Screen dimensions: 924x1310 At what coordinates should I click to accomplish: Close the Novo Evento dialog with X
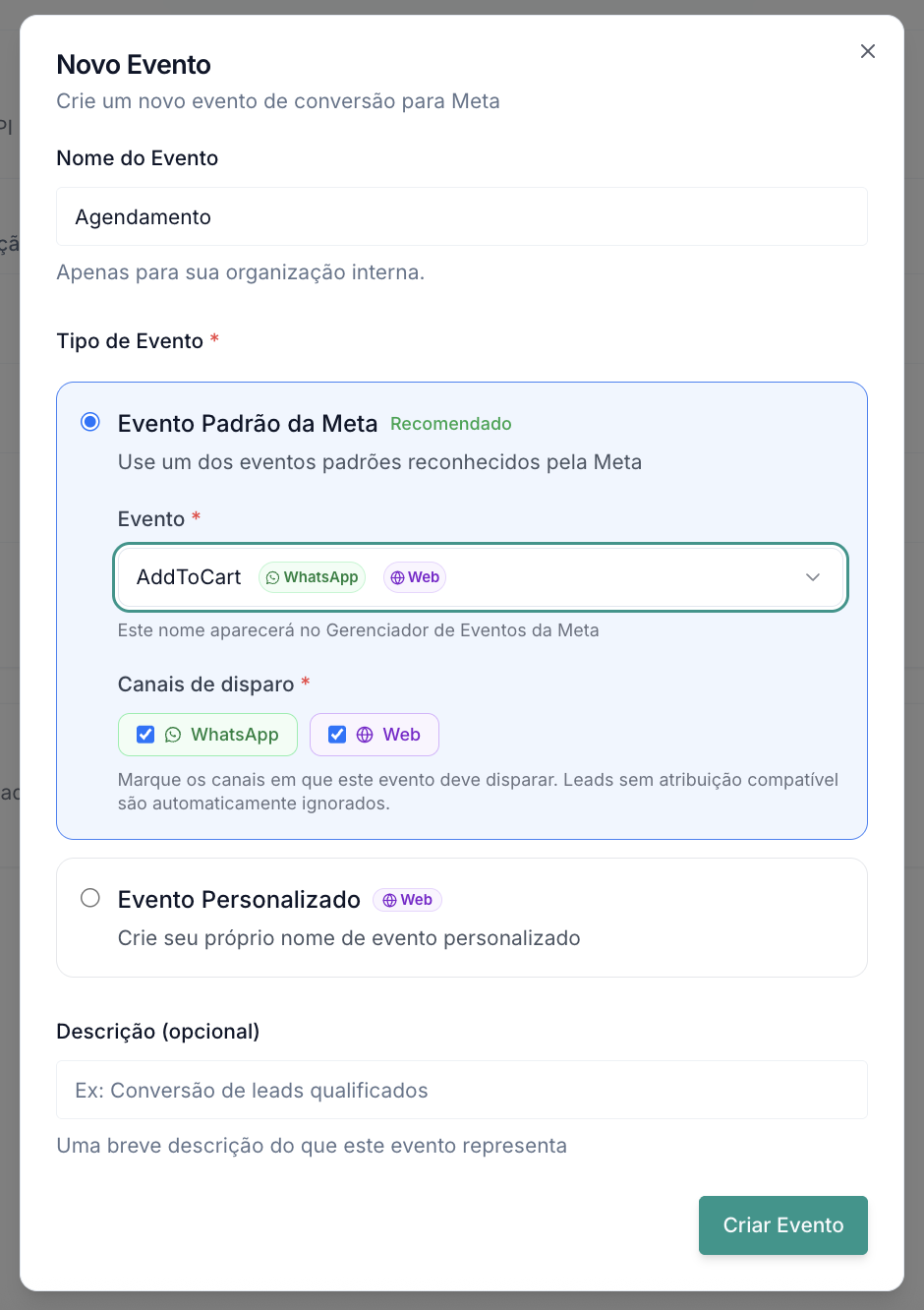[x=867, y=51]
